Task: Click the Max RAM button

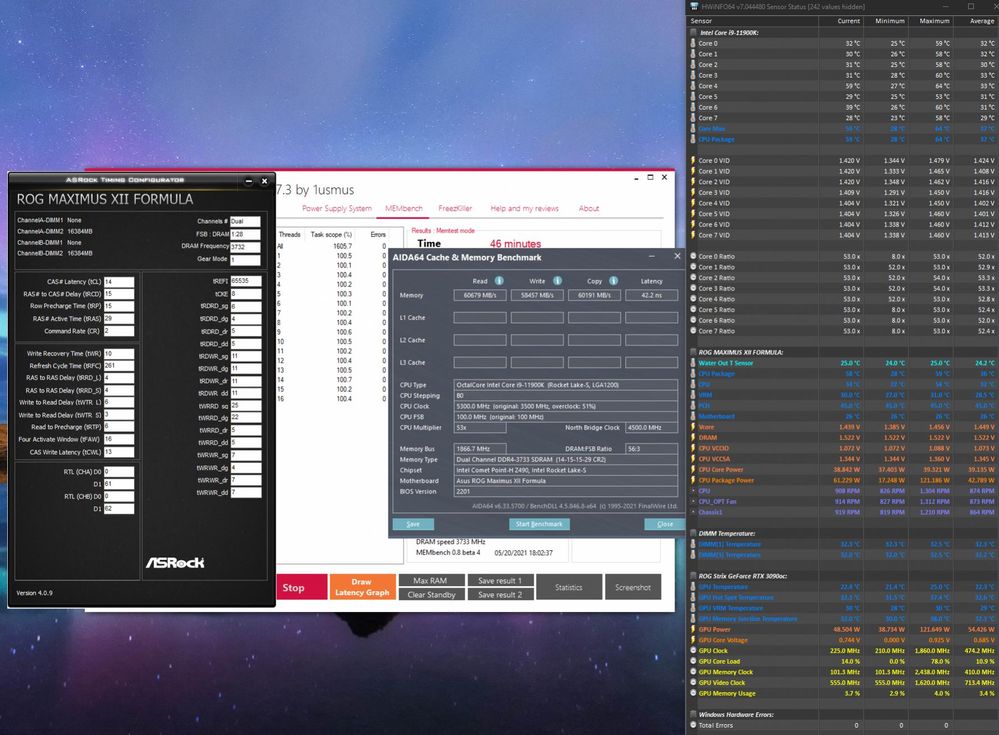Action: click(431, 580)
